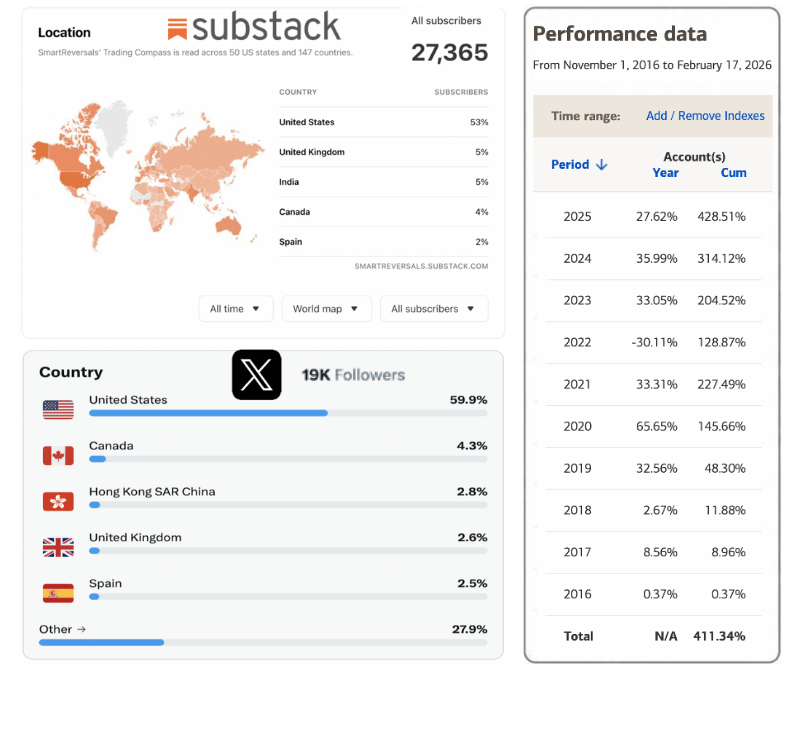Click the 65.65% year return for 2020
The height and width of the screenshot is (735, 800).
(x=656, y=426)
